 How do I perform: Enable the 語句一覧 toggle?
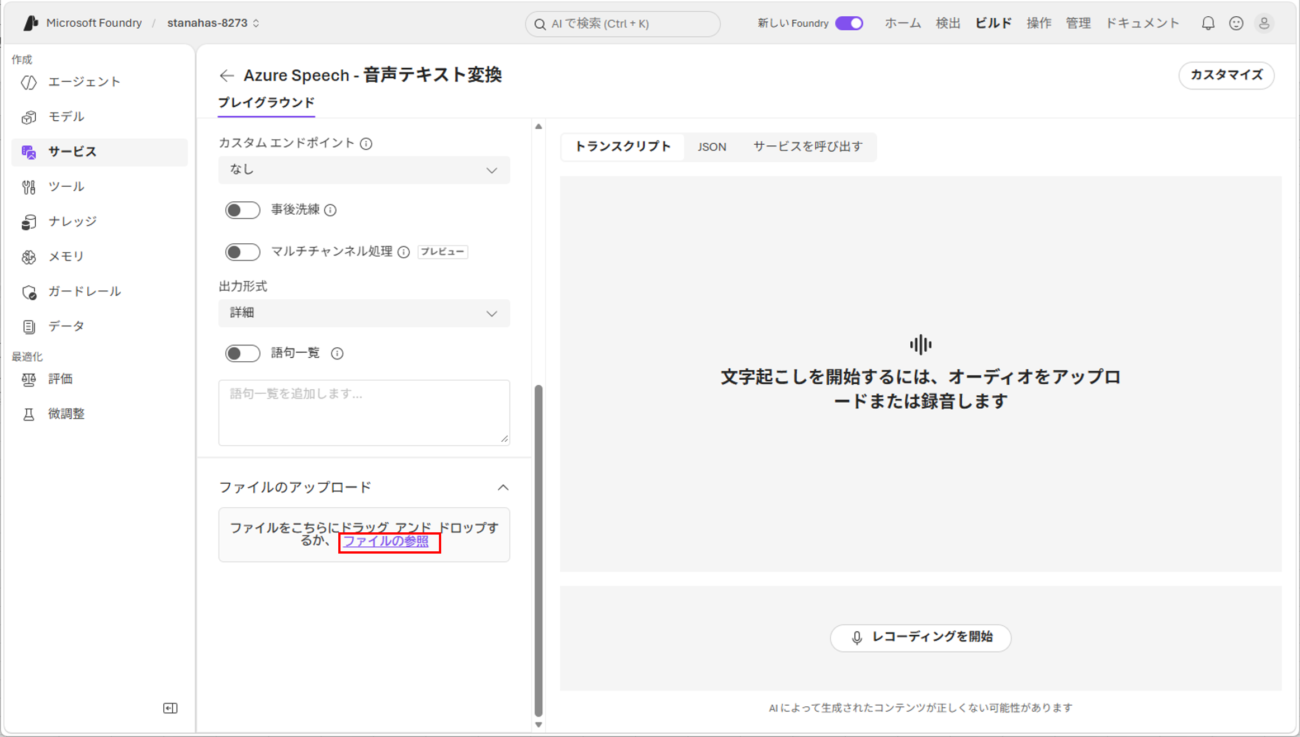point(242,353)
